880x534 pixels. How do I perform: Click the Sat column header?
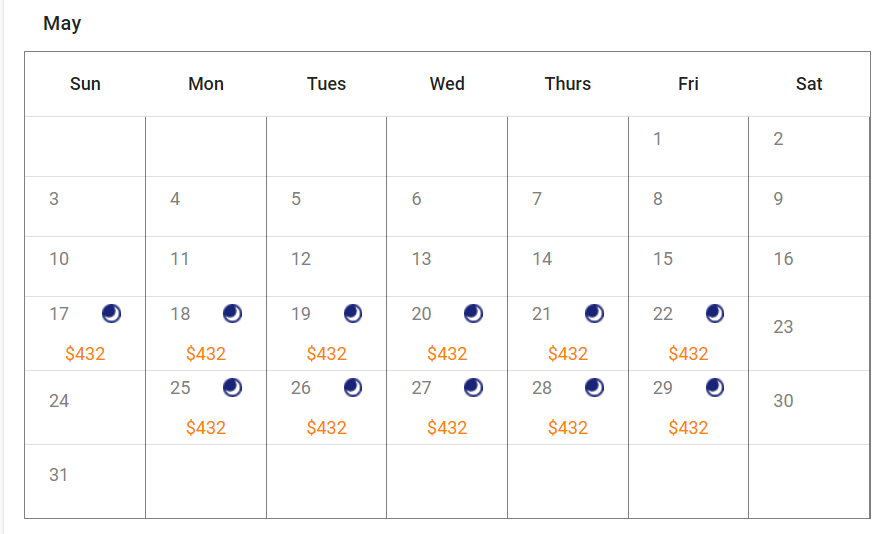[x=808, y=84]
